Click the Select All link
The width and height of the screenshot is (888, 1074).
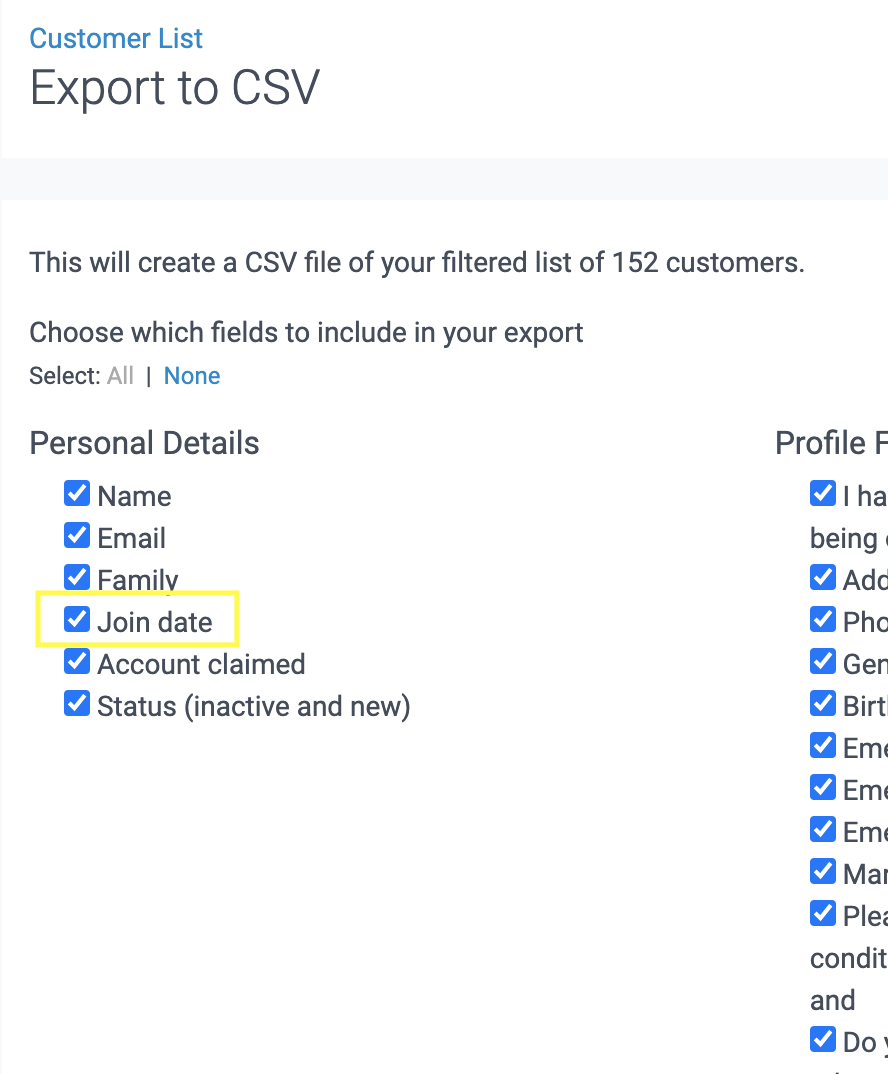coord(120,376)
